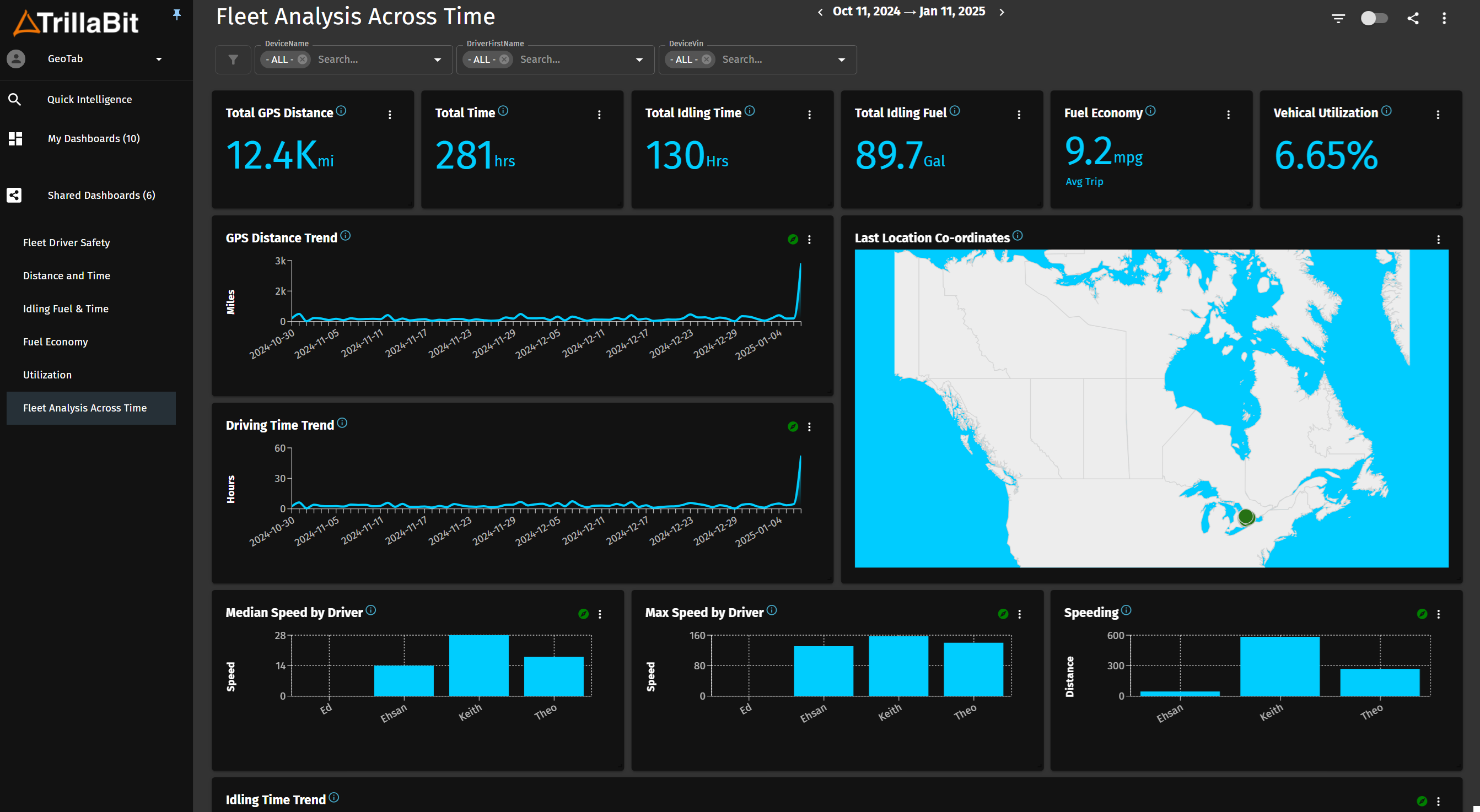Viewport: 1480px width, 812px height.
Task: Click the funnel filter button
Action: [x=233, y=59]
